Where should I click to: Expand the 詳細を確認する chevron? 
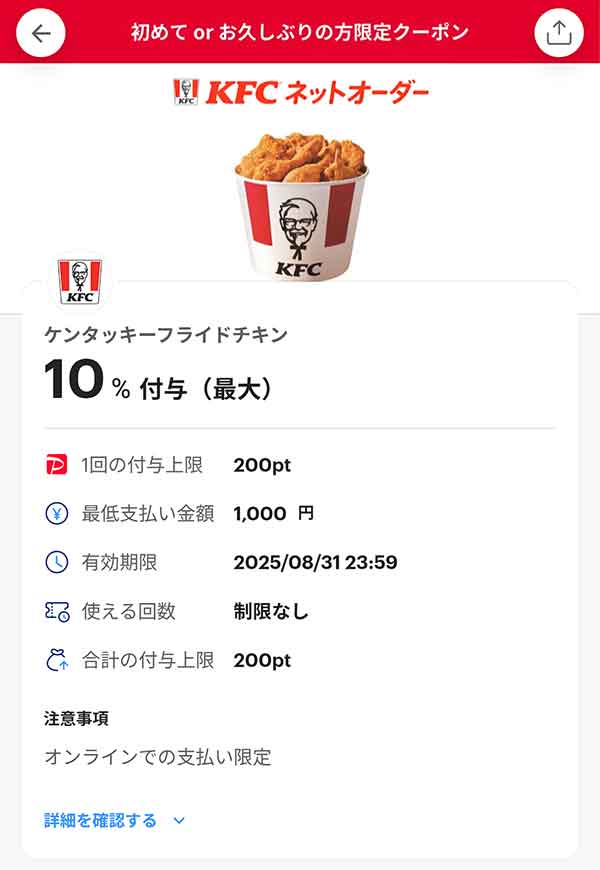(179, 821)
